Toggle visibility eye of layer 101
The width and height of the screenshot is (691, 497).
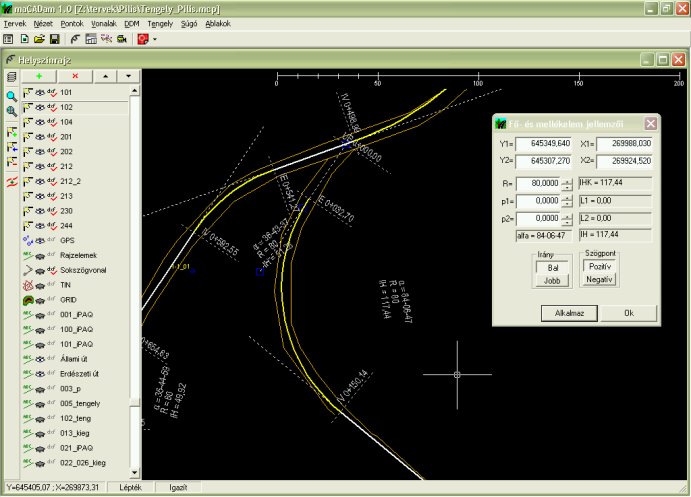40,93
